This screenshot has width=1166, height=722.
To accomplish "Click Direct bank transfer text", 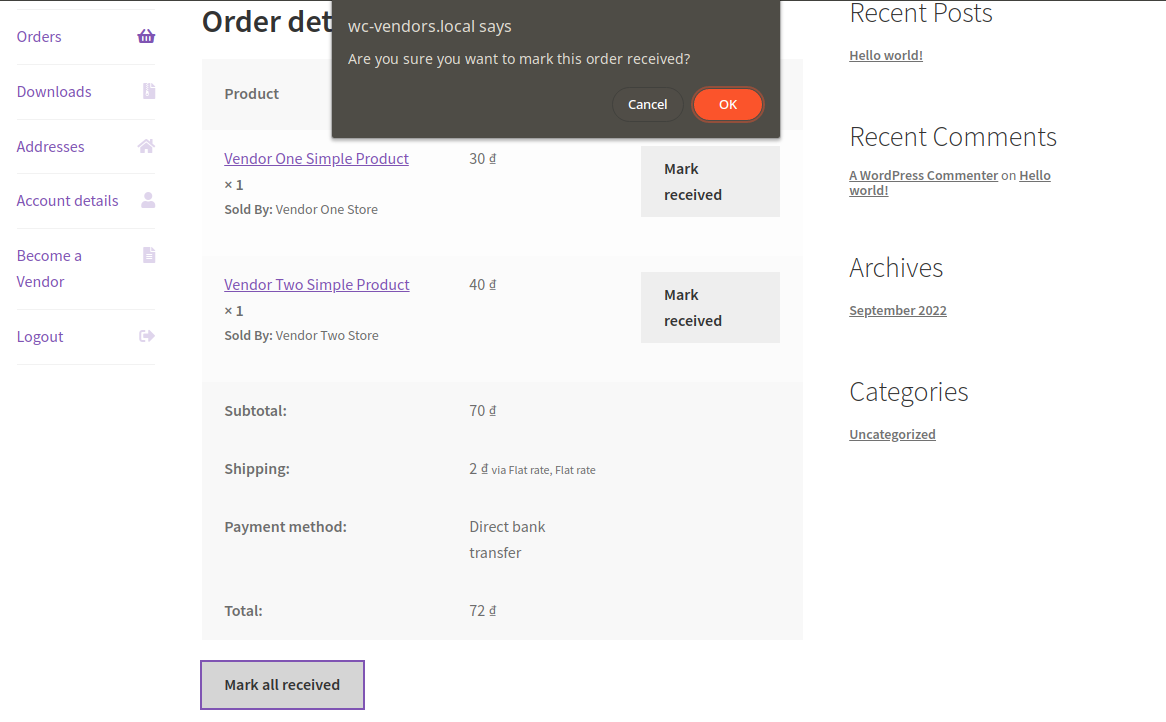I will click(x=507, y=540).
